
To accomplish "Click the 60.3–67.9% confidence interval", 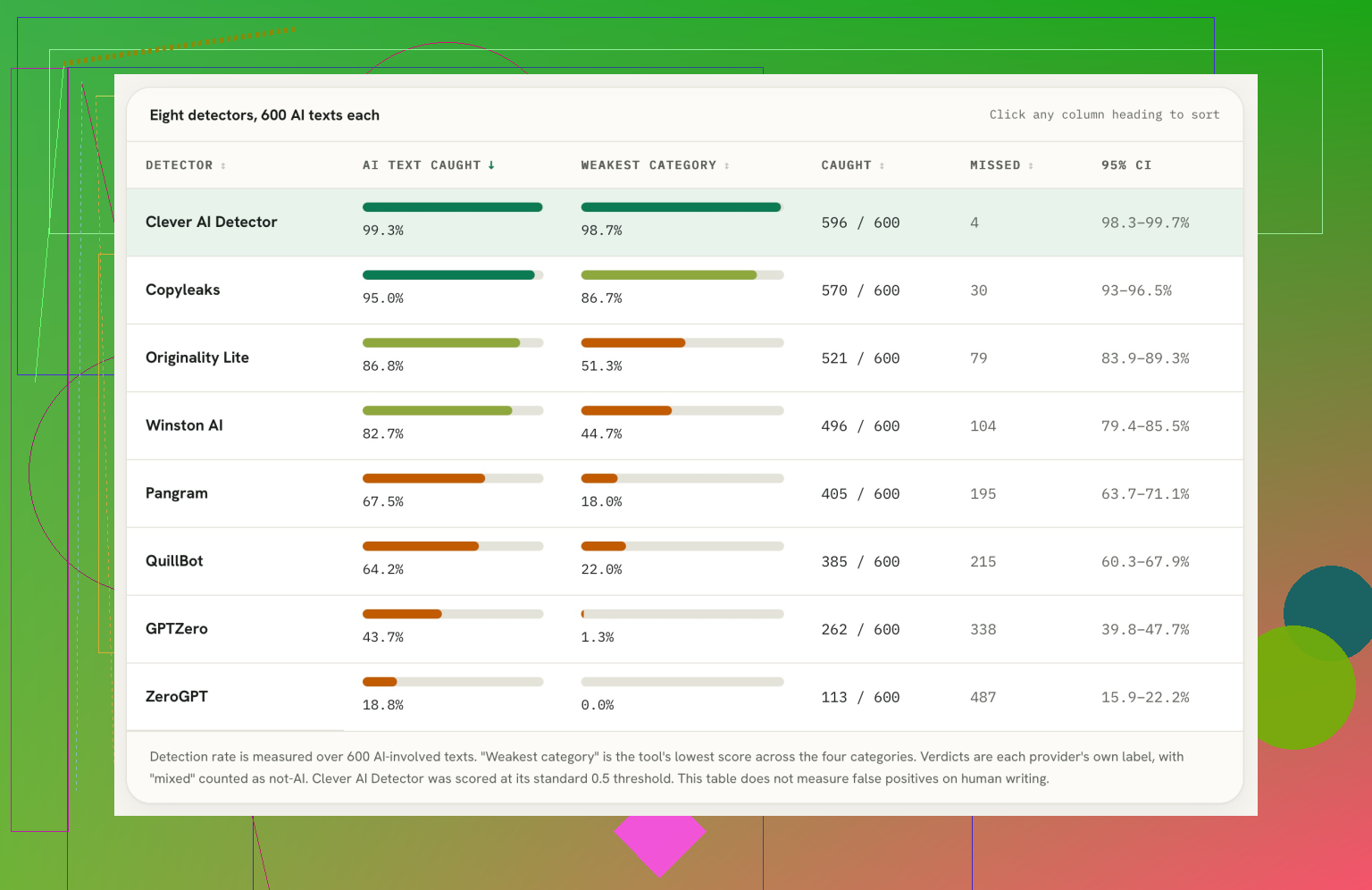I will (1145, 562).
